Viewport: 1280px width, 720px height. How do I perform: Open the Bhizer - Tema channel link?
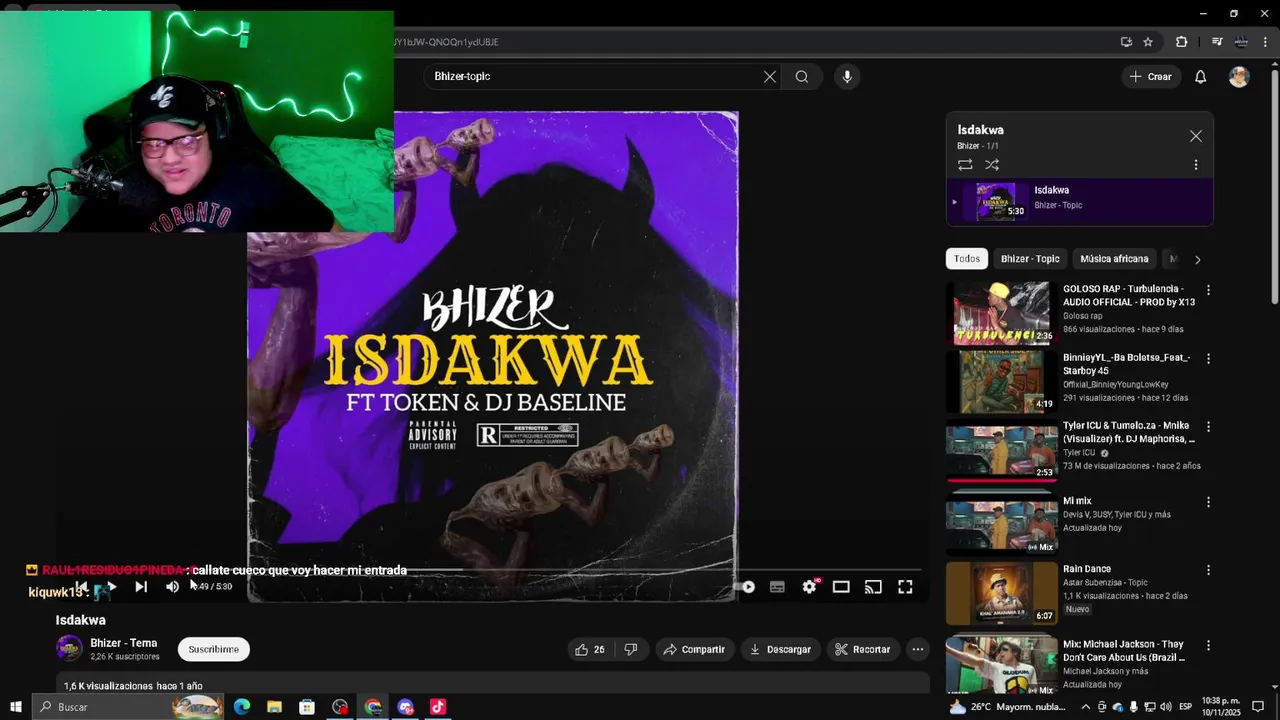pyautogui.click(x=124, y=643)
